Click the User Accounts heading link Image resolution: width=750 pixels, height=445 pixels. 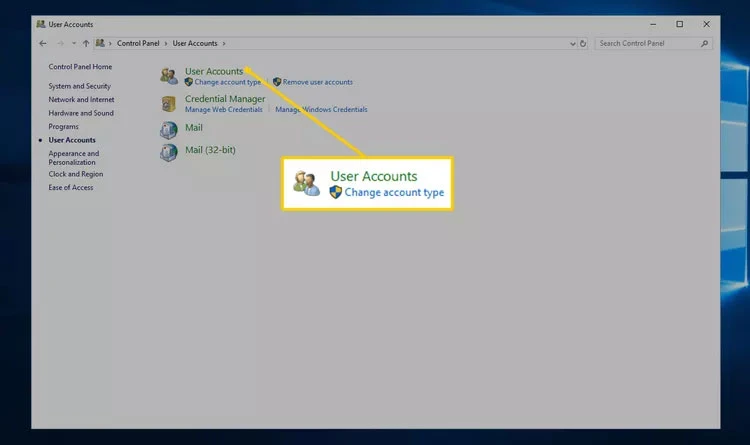coord(214,71)
